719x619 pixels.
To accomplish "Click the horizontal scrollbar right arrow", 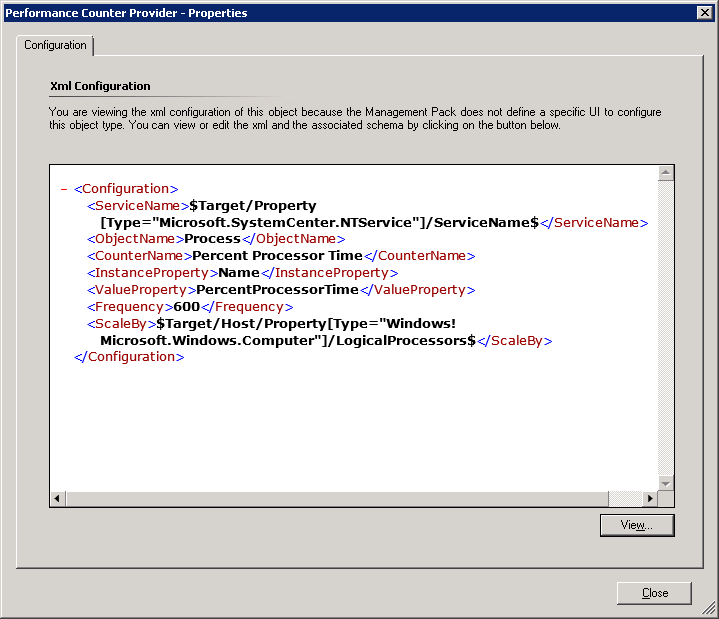I will pyautogui.click(x=650, y=498).
